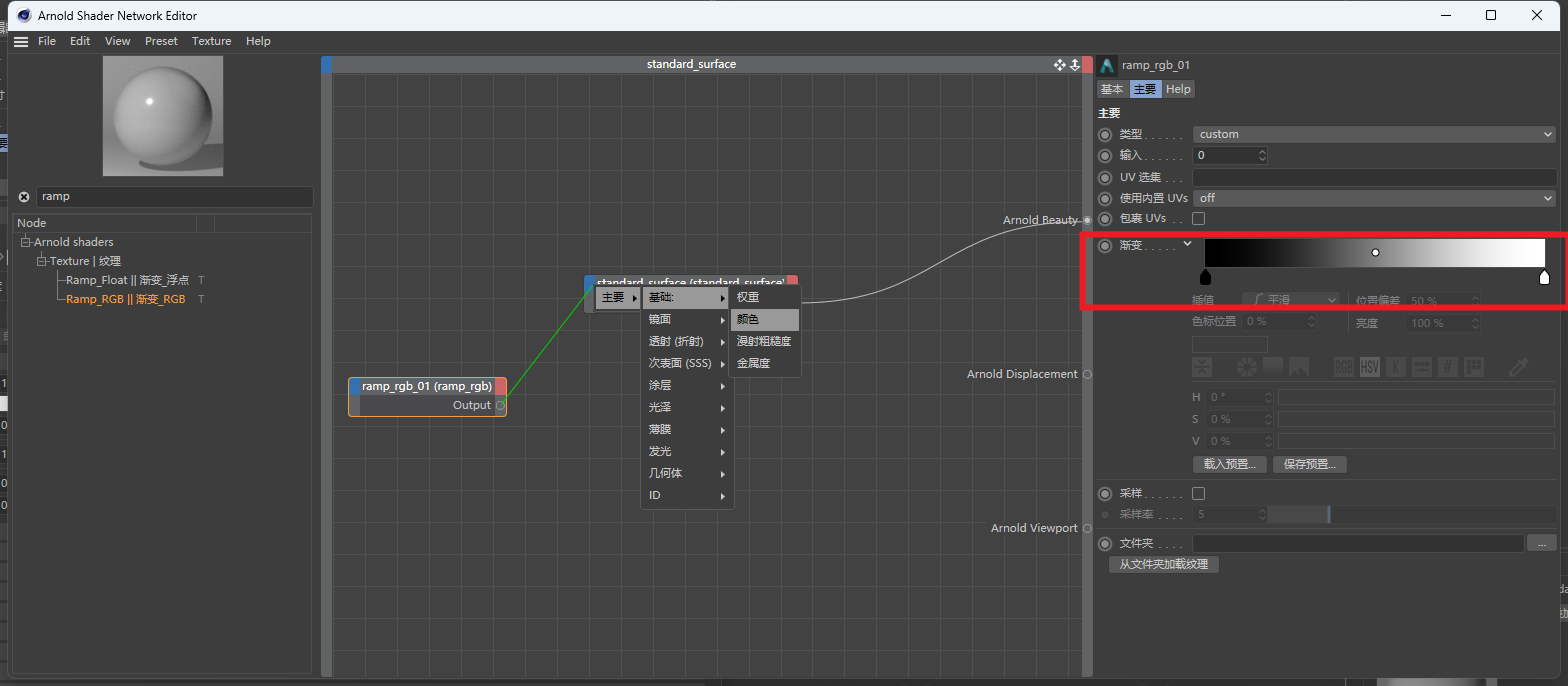Image resolution: width=1568 pixels, height=686 pixels.
Task: Click the red corner of ramp_rgb_01 node
Action: [x=501, y=386]
